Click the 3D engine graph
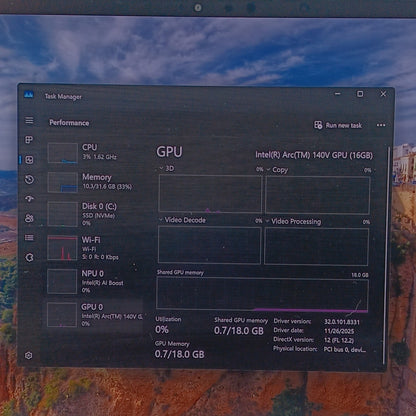 coord(210,194)
